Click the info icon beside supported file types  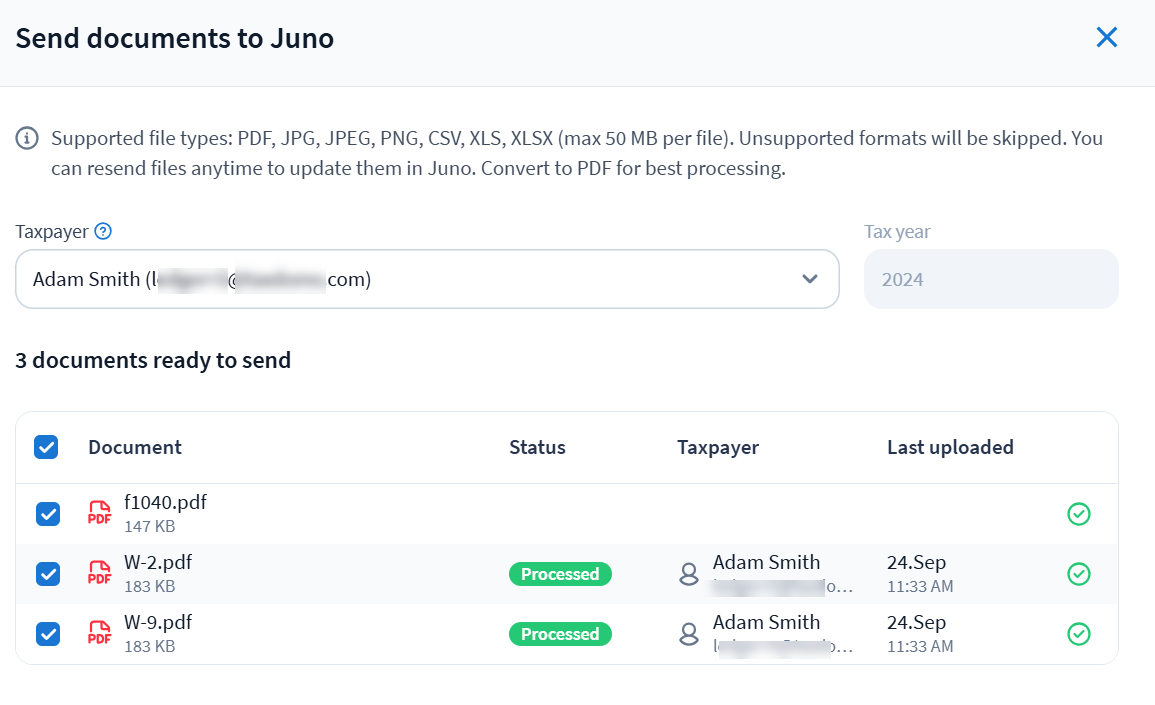tap(27, 138)
